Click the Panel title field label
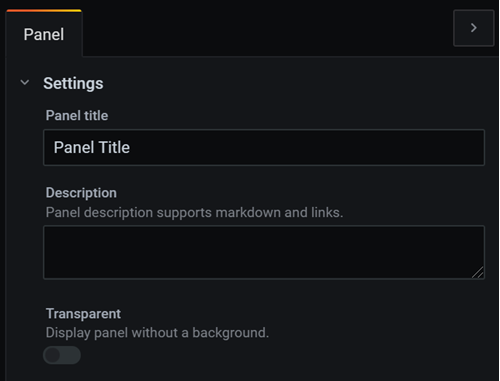The height and width of the screenshot is (381, 500). tap(77, 116)
